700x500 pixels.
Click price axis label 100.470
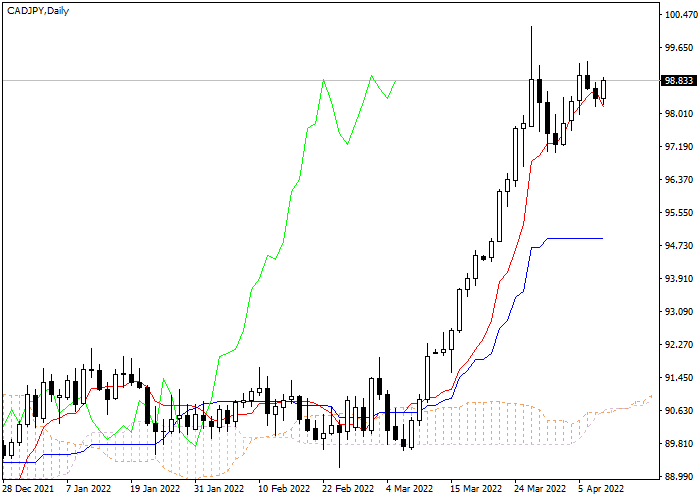point(681,15)
